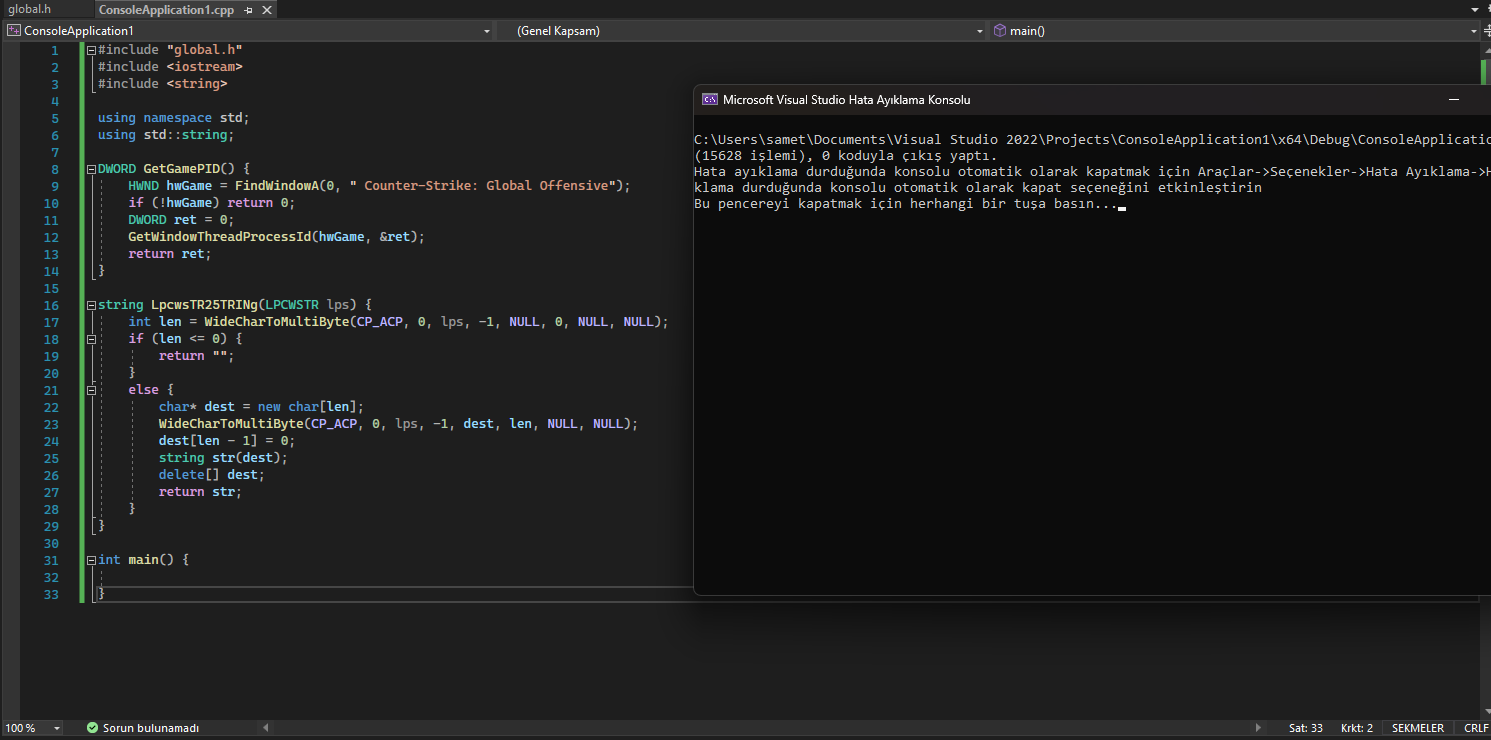Collapse the else block at line 21

(92, 390)
